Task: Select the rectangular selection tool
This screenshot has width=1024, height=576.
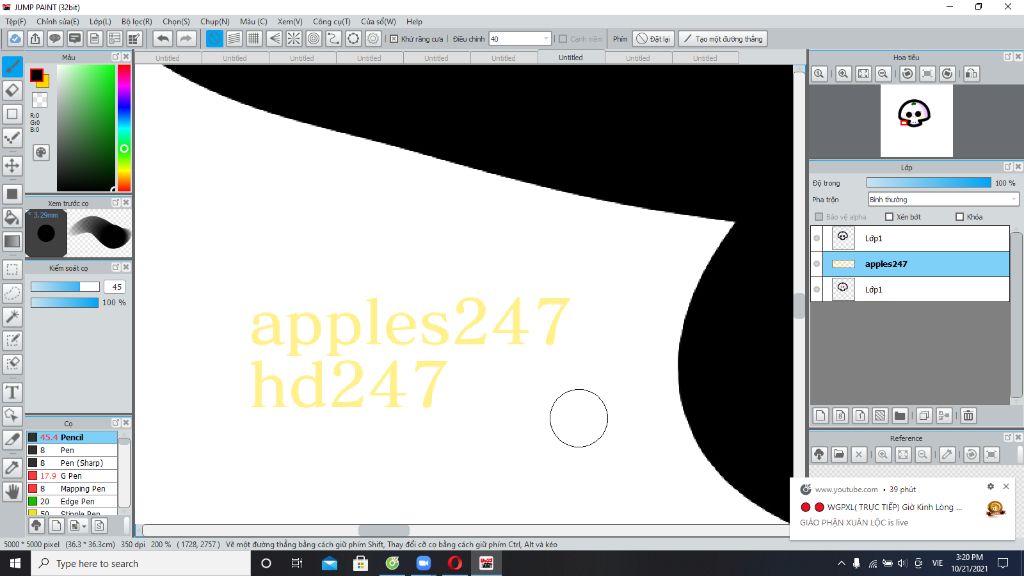Action: point(12,269)
